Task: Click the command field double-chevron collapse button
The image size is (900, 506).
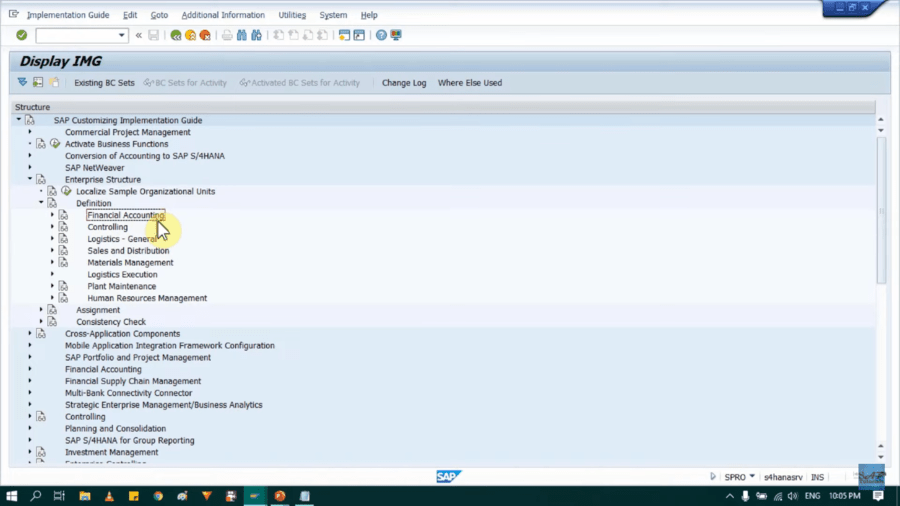Action: pyautogui.click(x=138, y=36)
